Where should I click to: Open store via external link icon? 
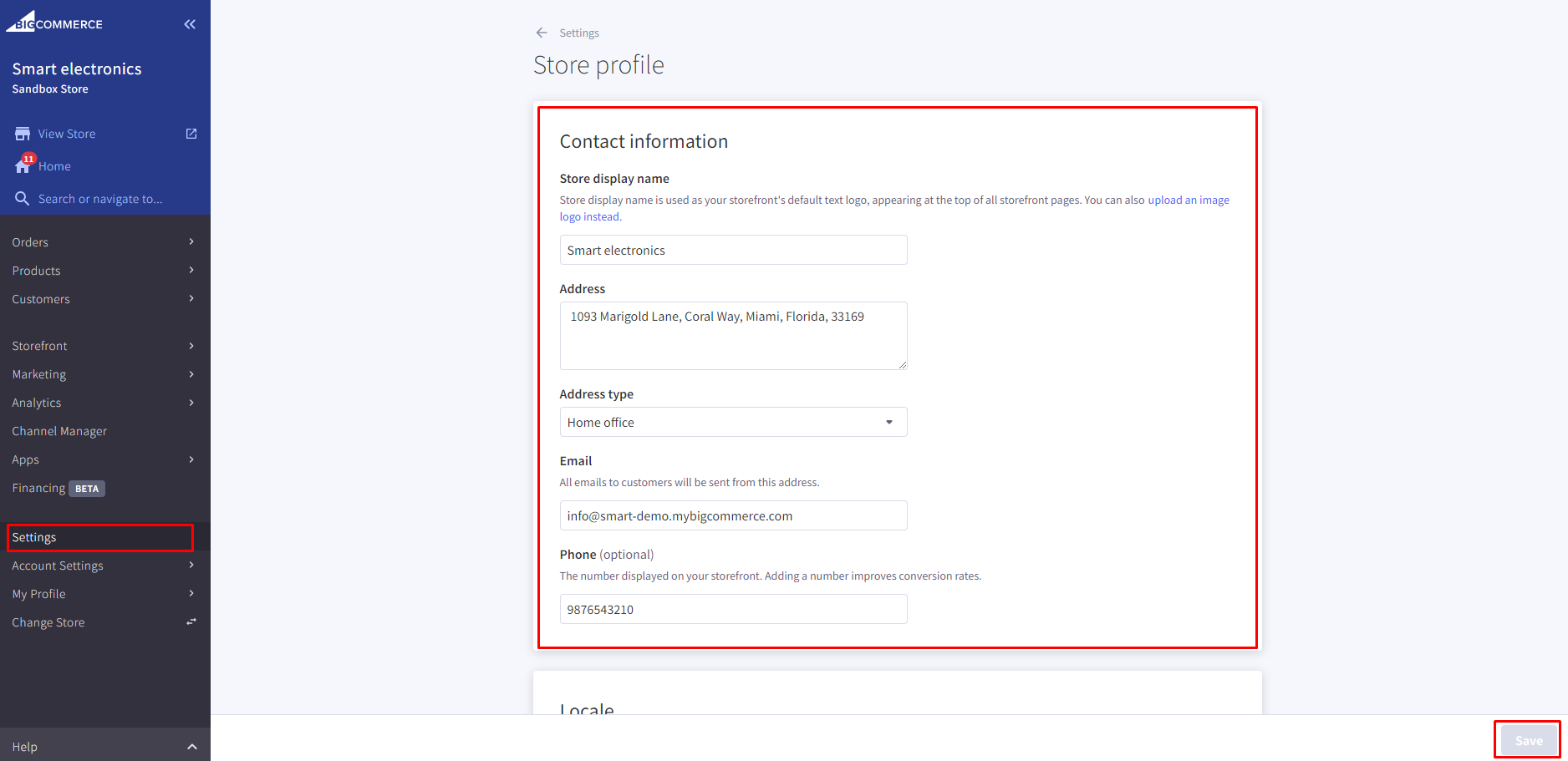pos(191,134)
